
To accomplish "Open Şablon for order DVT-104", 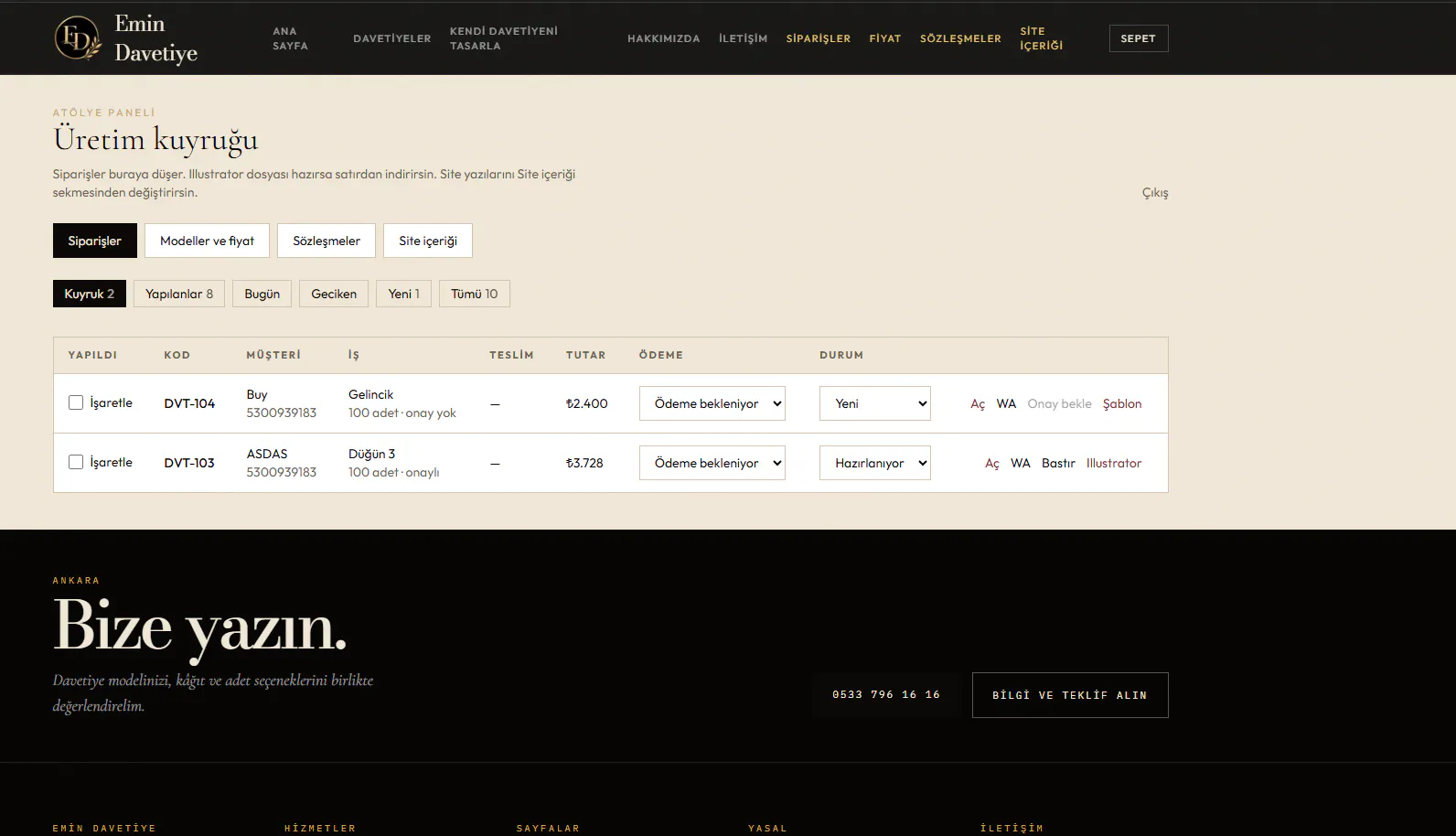I will point(1122,403).
